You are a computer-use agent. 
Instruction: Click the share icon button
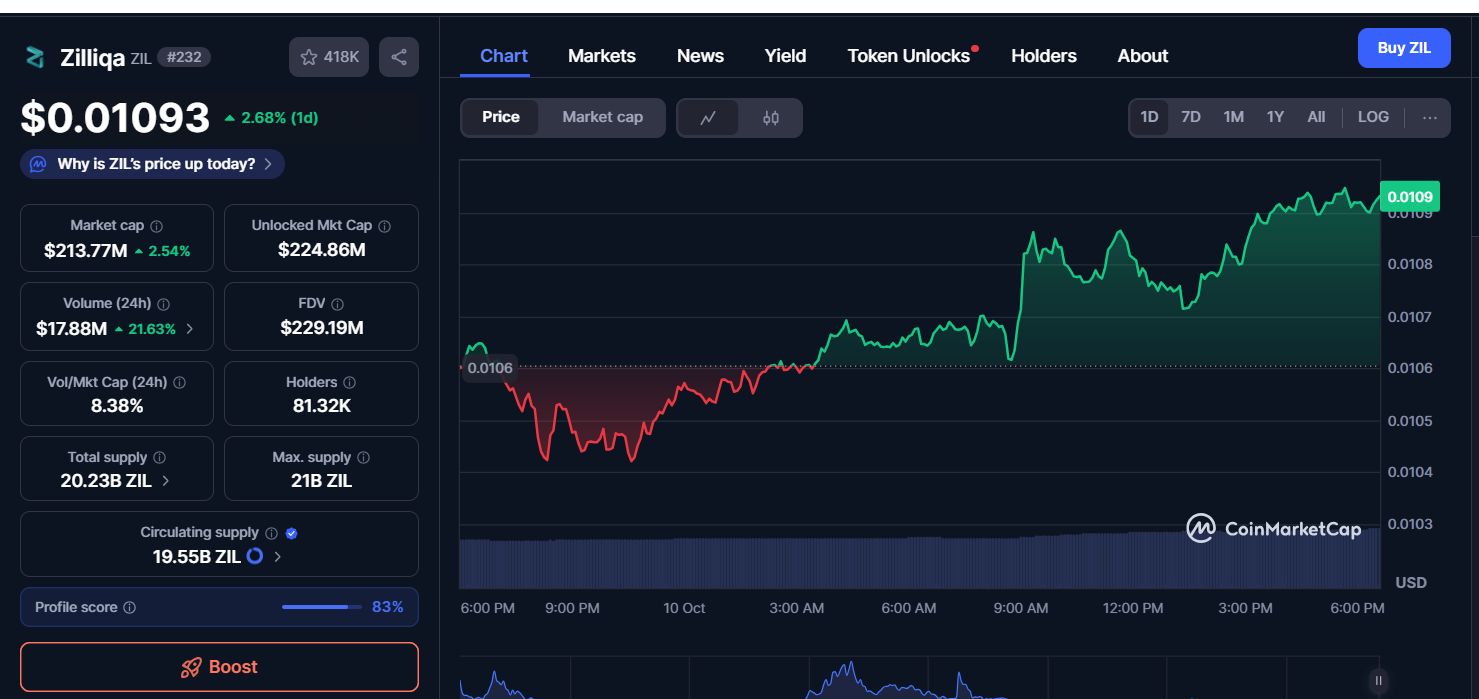point(399,57)
